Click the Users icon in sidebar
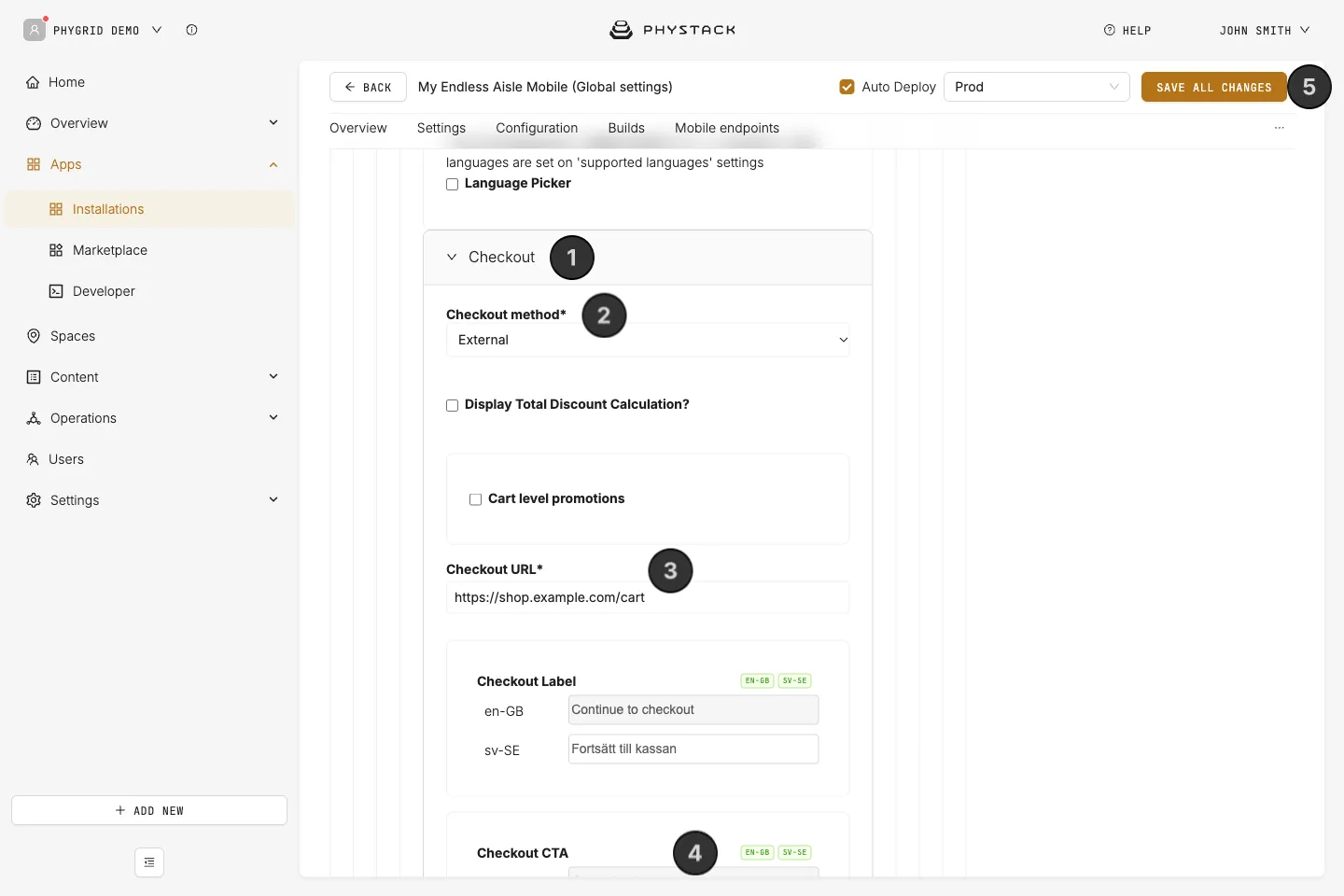Screen dimensions: 1344x896 click(33, 459)
